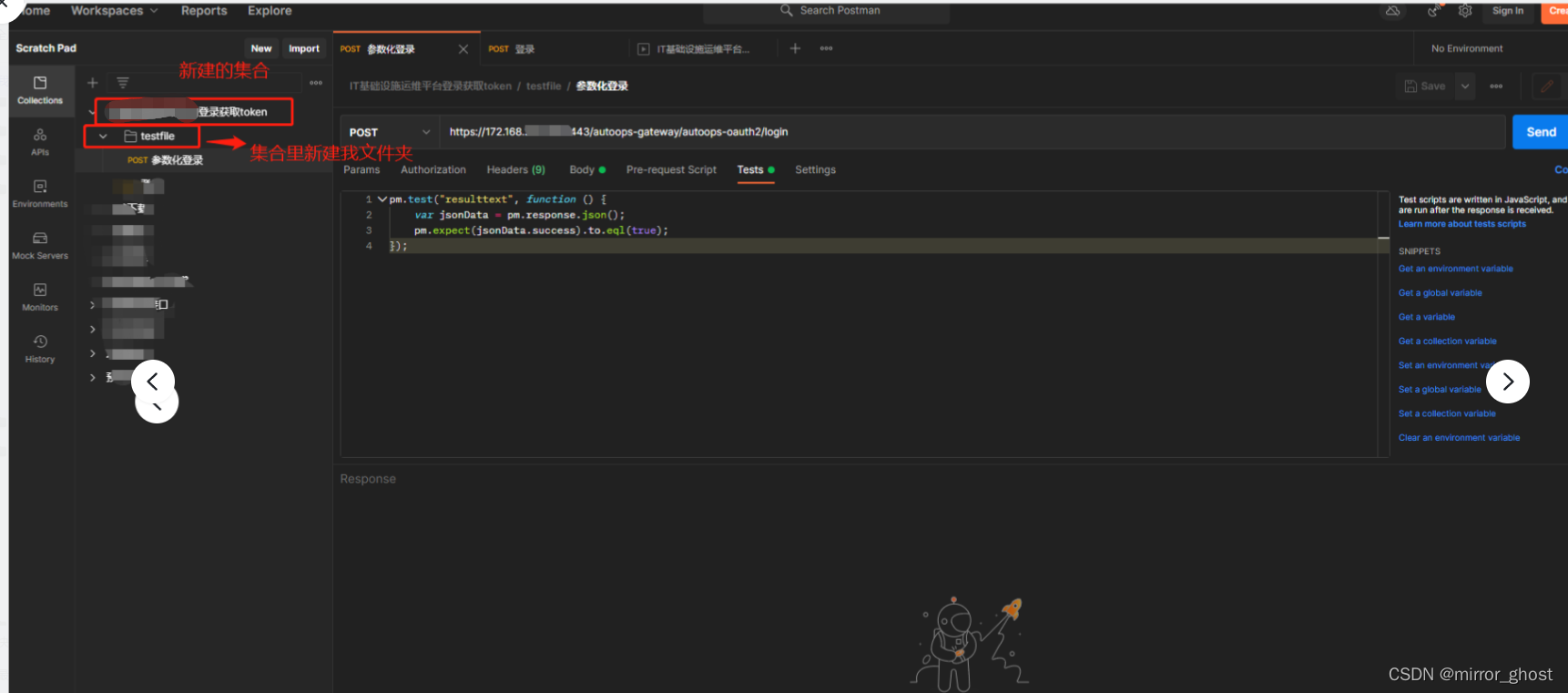Click the Search Postman field

(x=827, y=11)
